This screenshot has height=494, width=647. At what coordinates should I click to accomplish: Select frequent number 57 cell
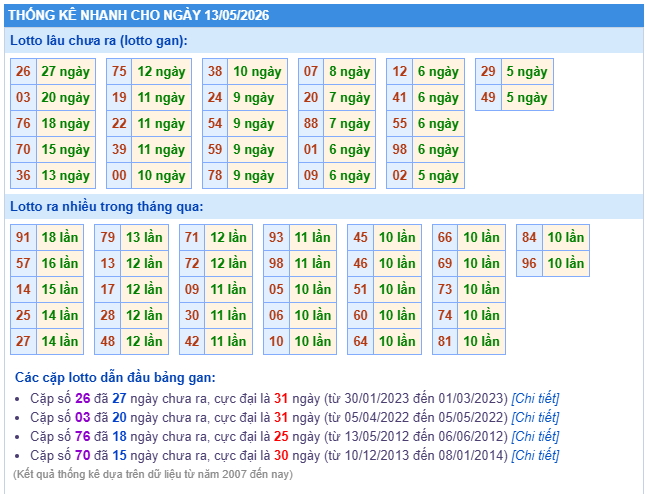coord(23,263)
